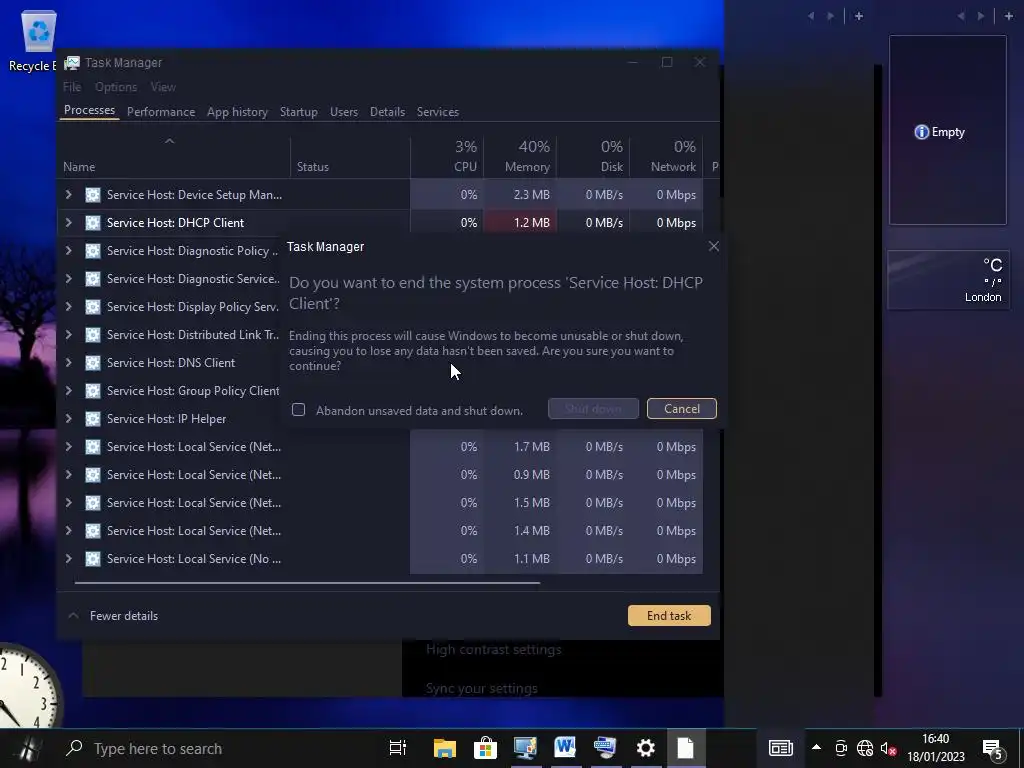Open Task Manager taskbar icon
The width and height of the screenshot is (1024, 768).
525,748
